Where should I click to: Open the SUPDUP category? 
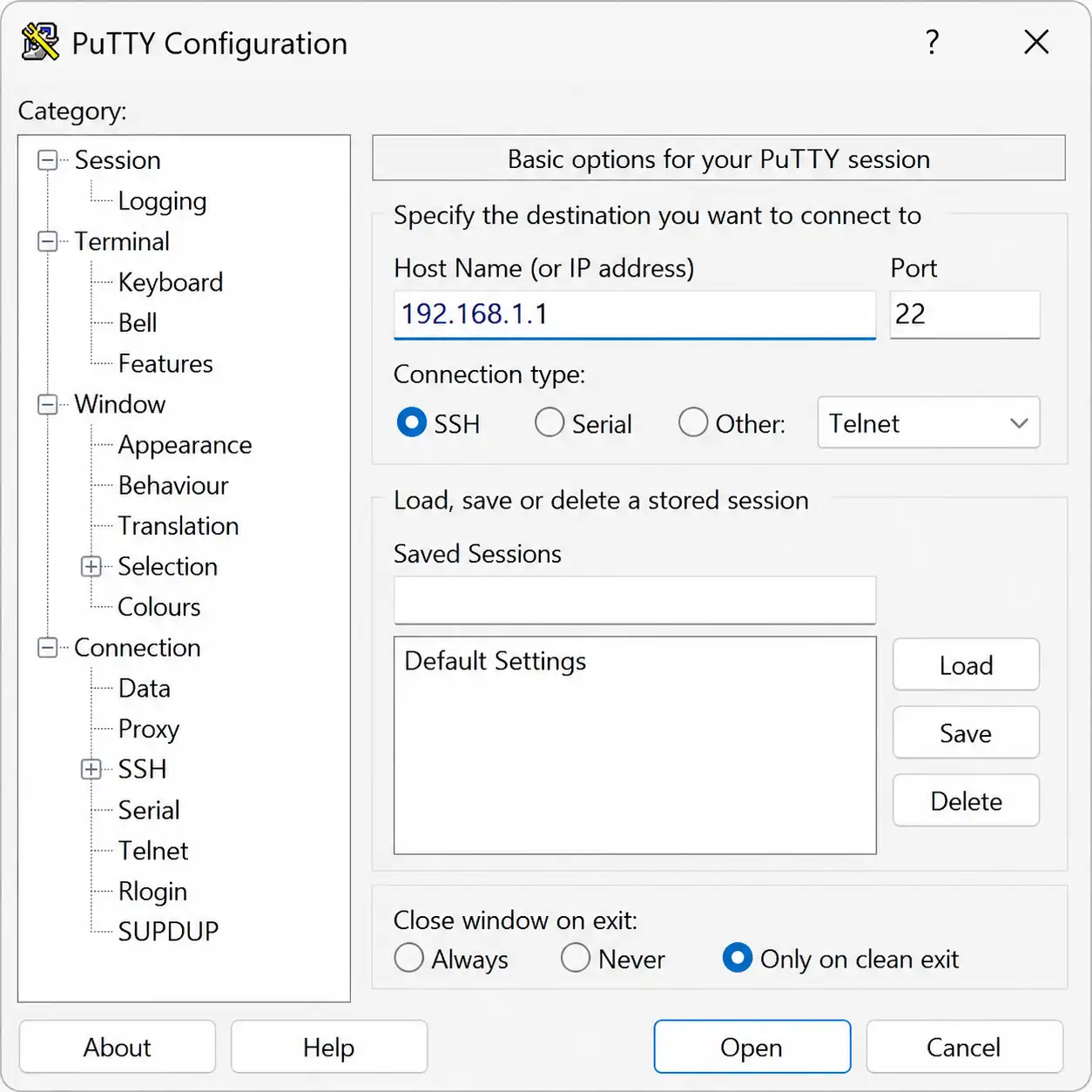point(168,932)
